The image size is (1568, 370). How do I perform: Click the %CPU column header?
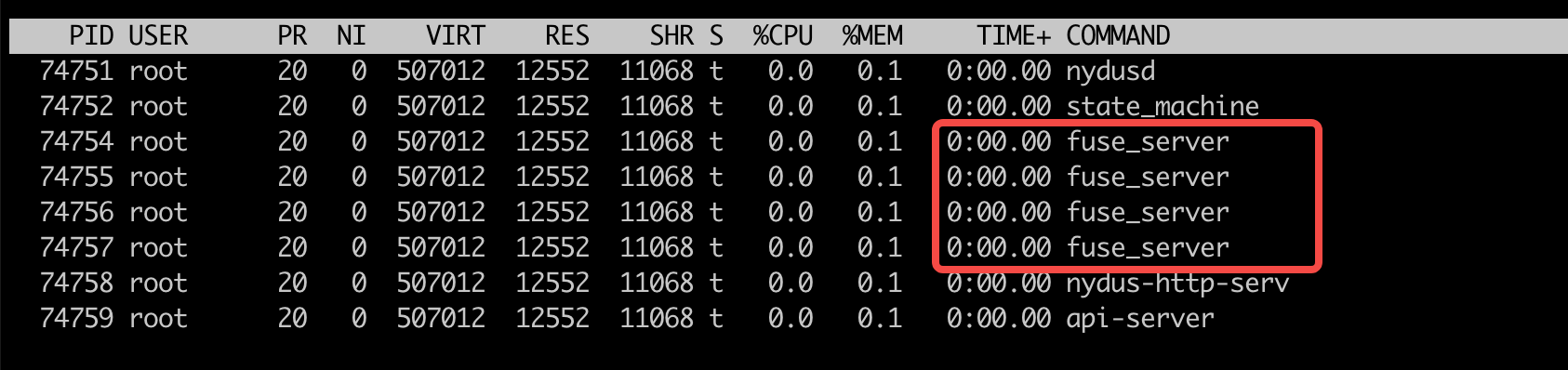tap(783, 35)
